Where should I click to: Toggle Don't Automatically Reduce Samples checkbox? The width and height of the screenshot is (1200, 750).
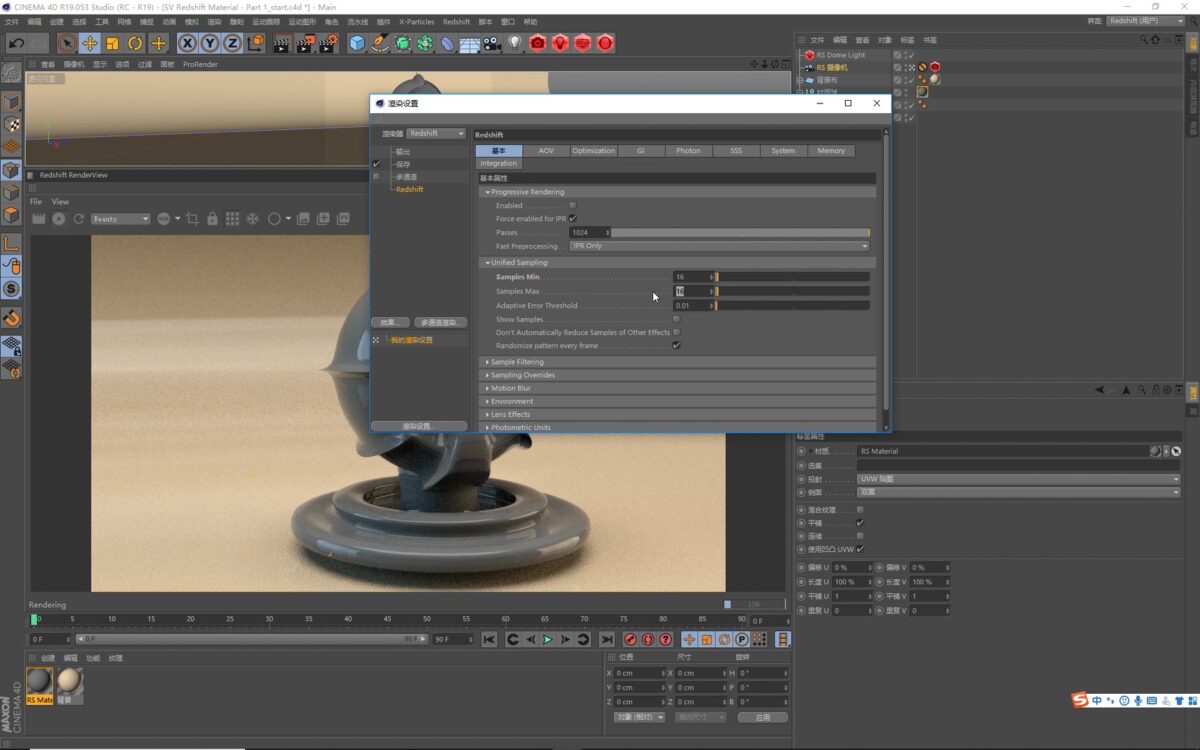(x=677, y=332)
